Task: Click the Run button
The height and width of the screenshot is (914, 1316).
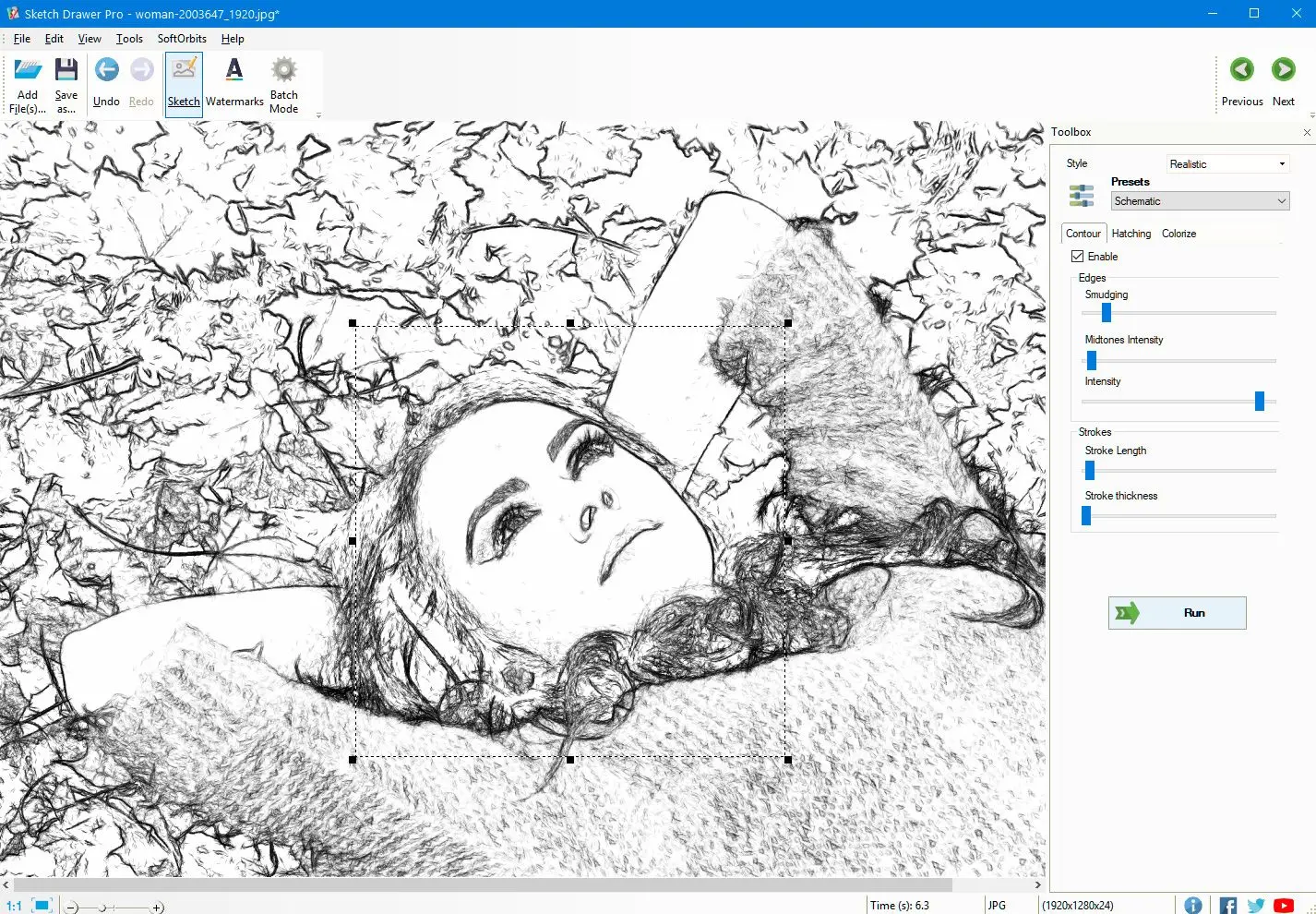Action: tap(1177, 612)
